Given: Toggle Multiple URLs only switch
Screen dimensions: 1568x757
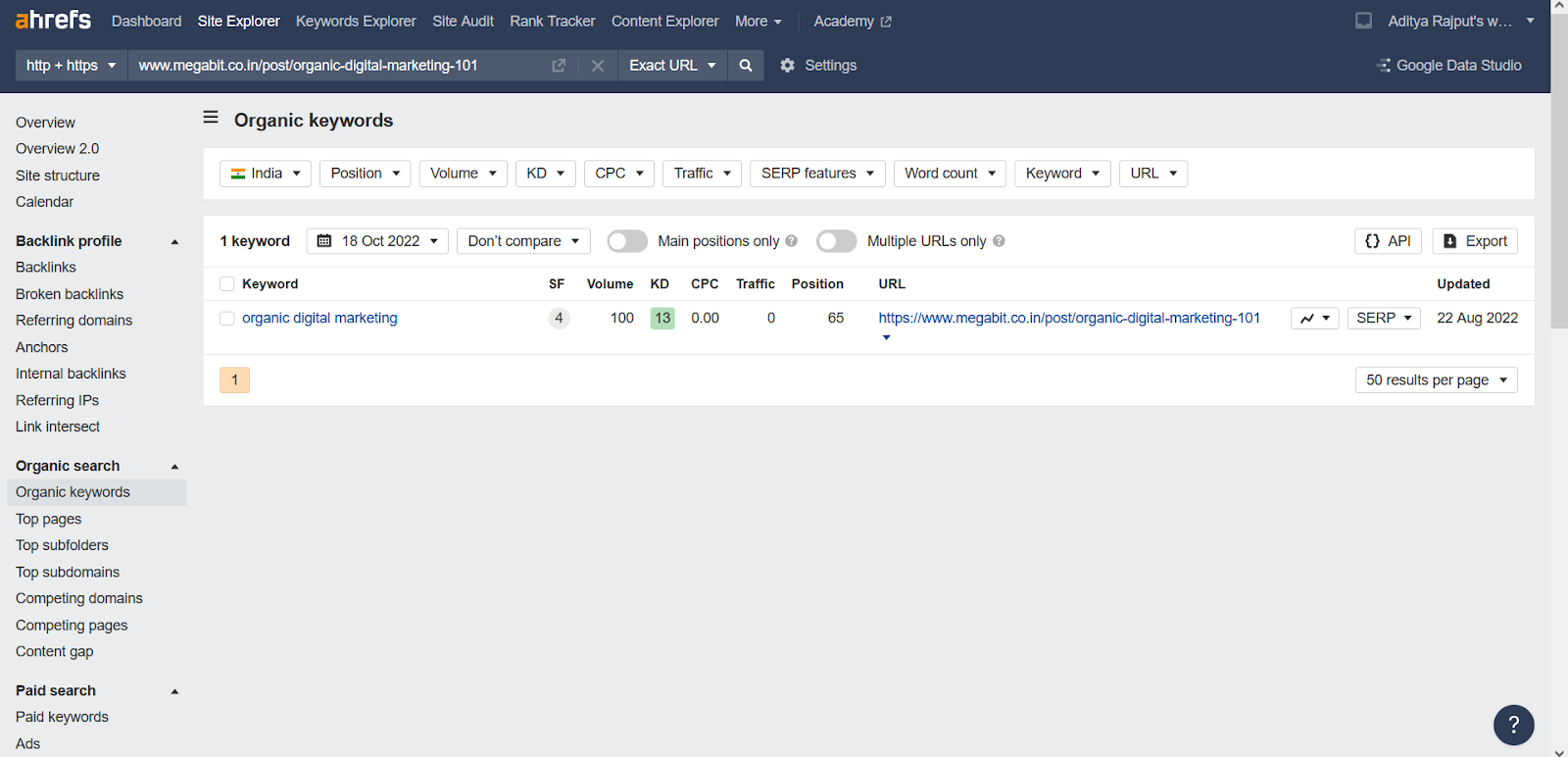Looking at the screenshot, I should [x=837, y=241].
